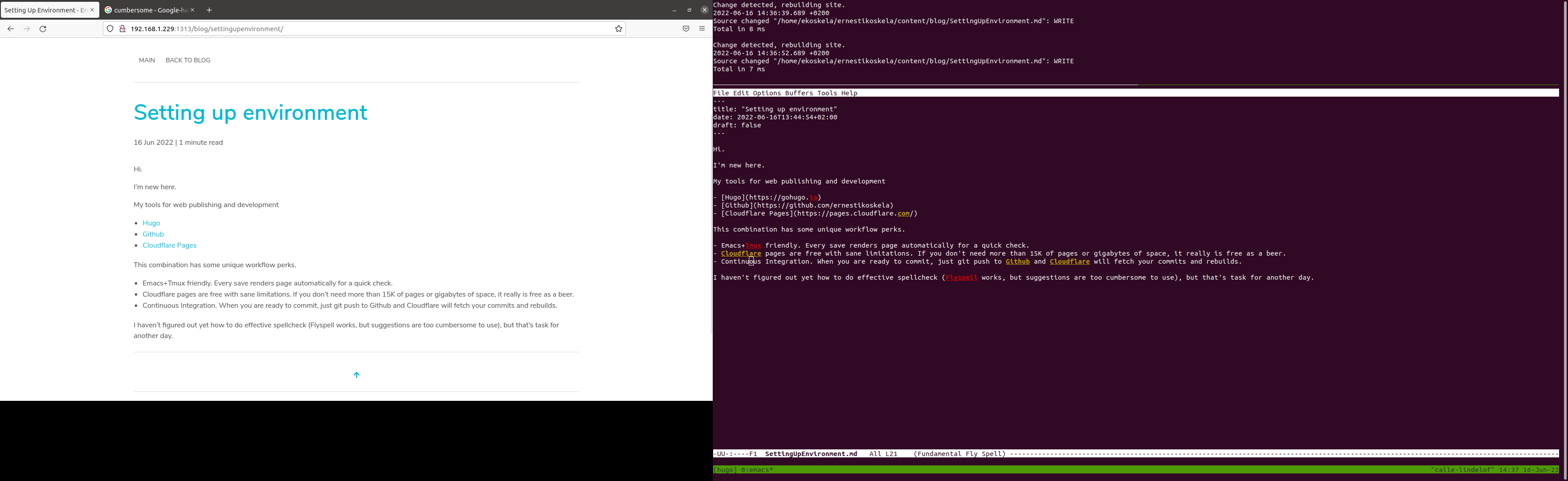
Task: Click '(Fundamental Fly Spell)' in the mode line
Action: click(x=960, y=453)
